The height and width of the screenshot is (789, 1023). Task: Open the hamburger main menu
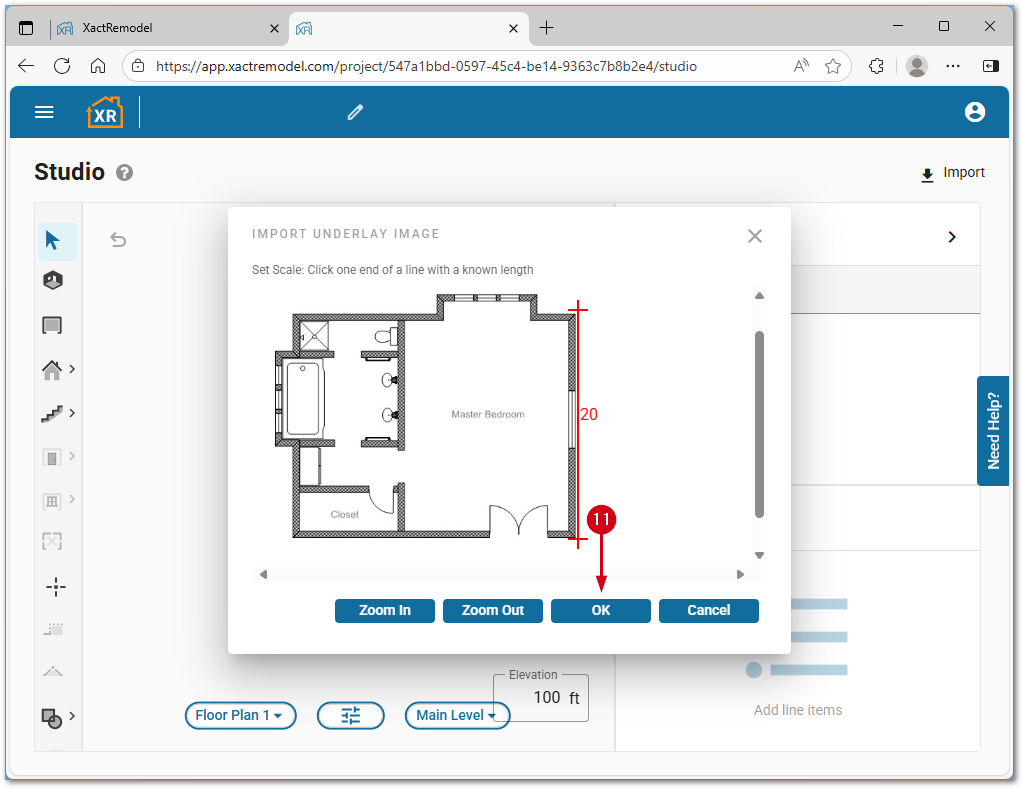click(x=44, y=112)
